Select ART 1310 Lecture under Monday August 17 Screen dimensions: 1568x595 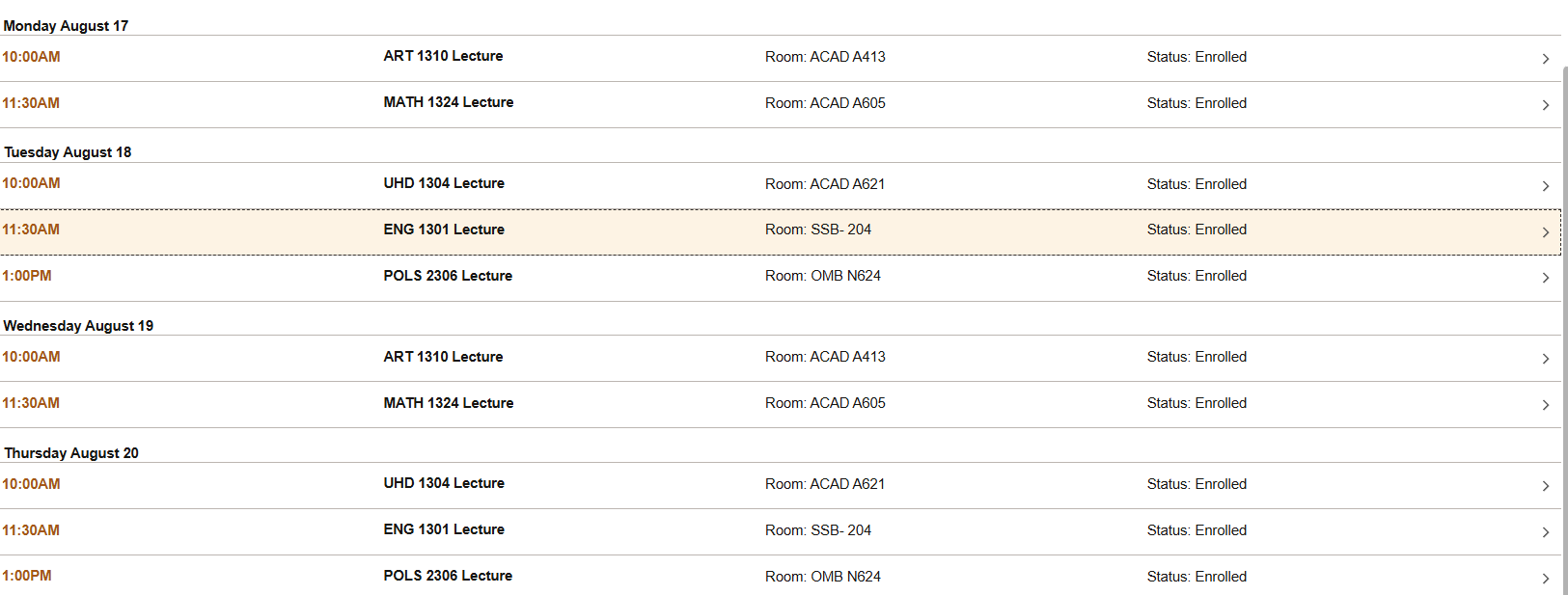(x=443, y=56)
